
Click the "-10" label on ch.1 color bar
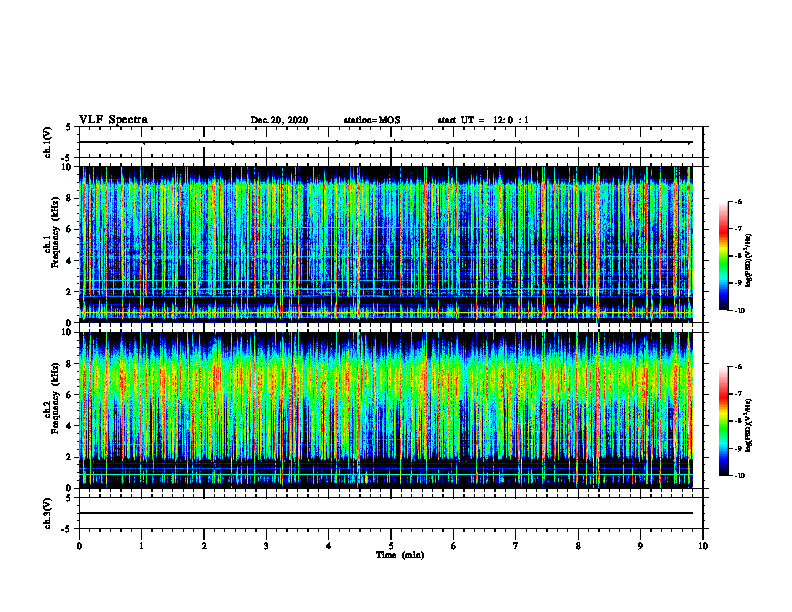pyautogui.click(x=740, y=311)
